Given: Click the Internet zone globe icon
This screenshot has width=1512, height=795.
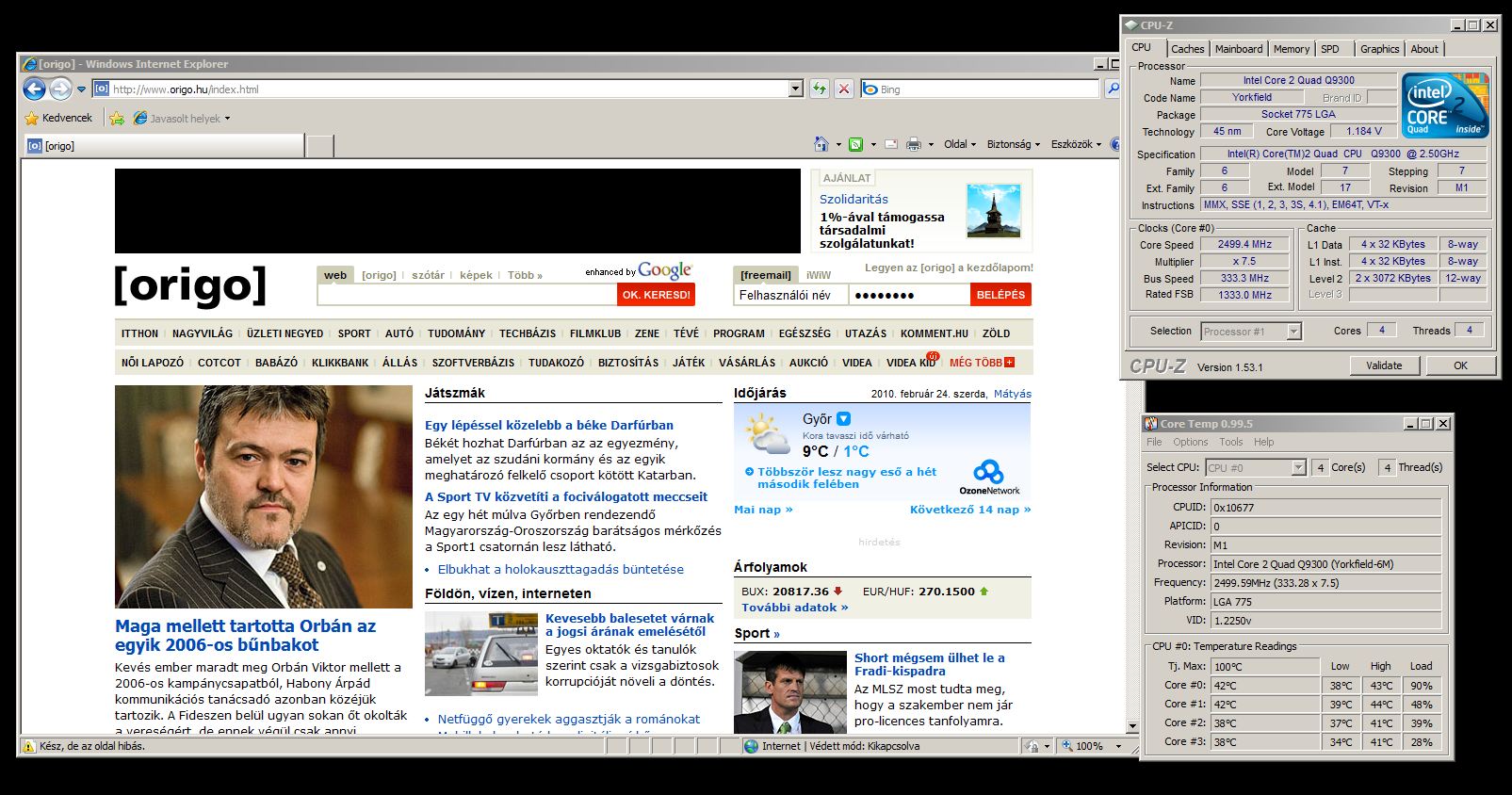Looking at the screenshot, I should (x=751, y=746).
